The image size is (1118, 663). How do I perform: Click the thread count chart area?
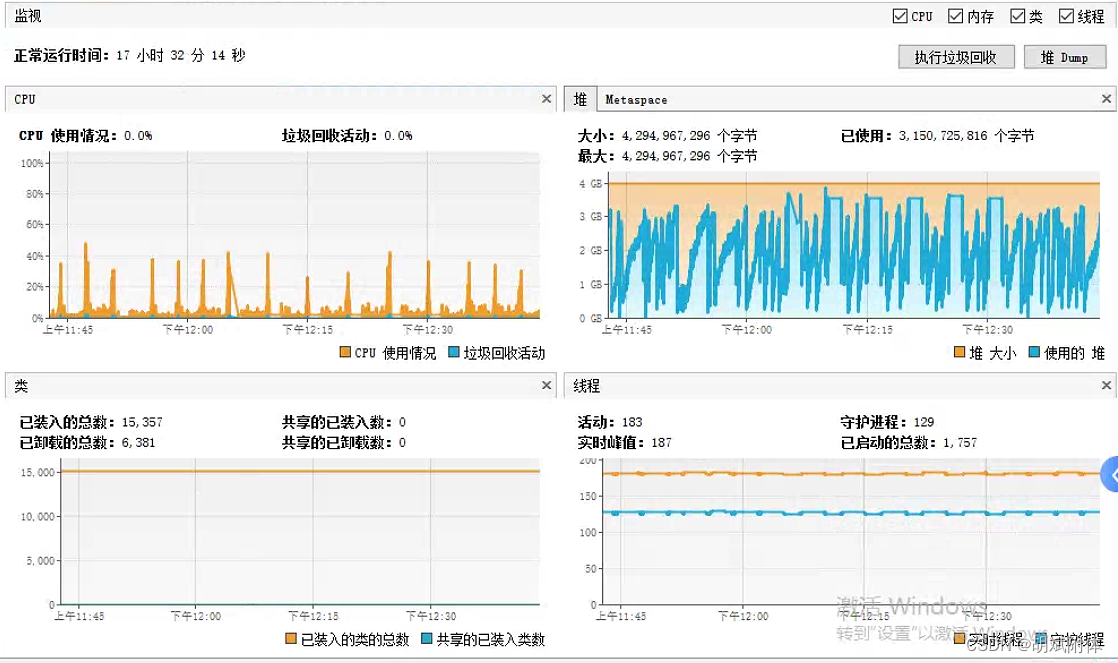[x=851, y=532]
